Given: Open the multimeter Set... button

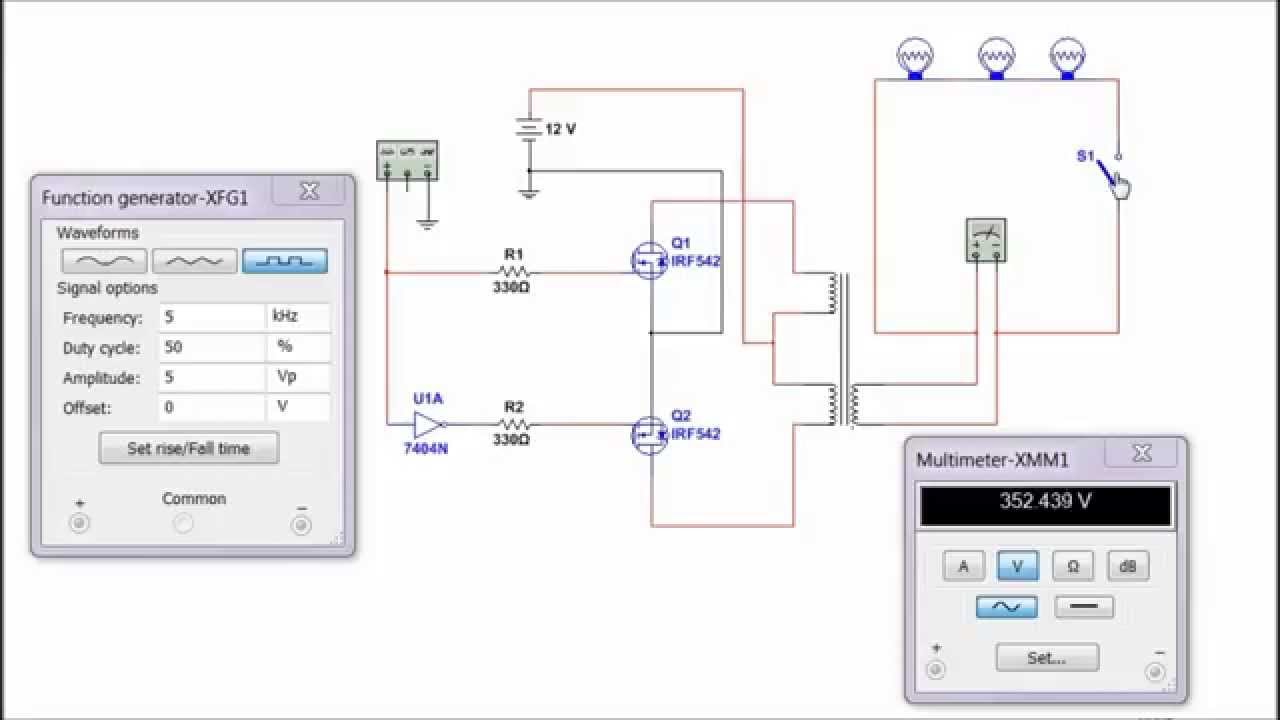Looking at the screenshot, I should pos(1047,658).
